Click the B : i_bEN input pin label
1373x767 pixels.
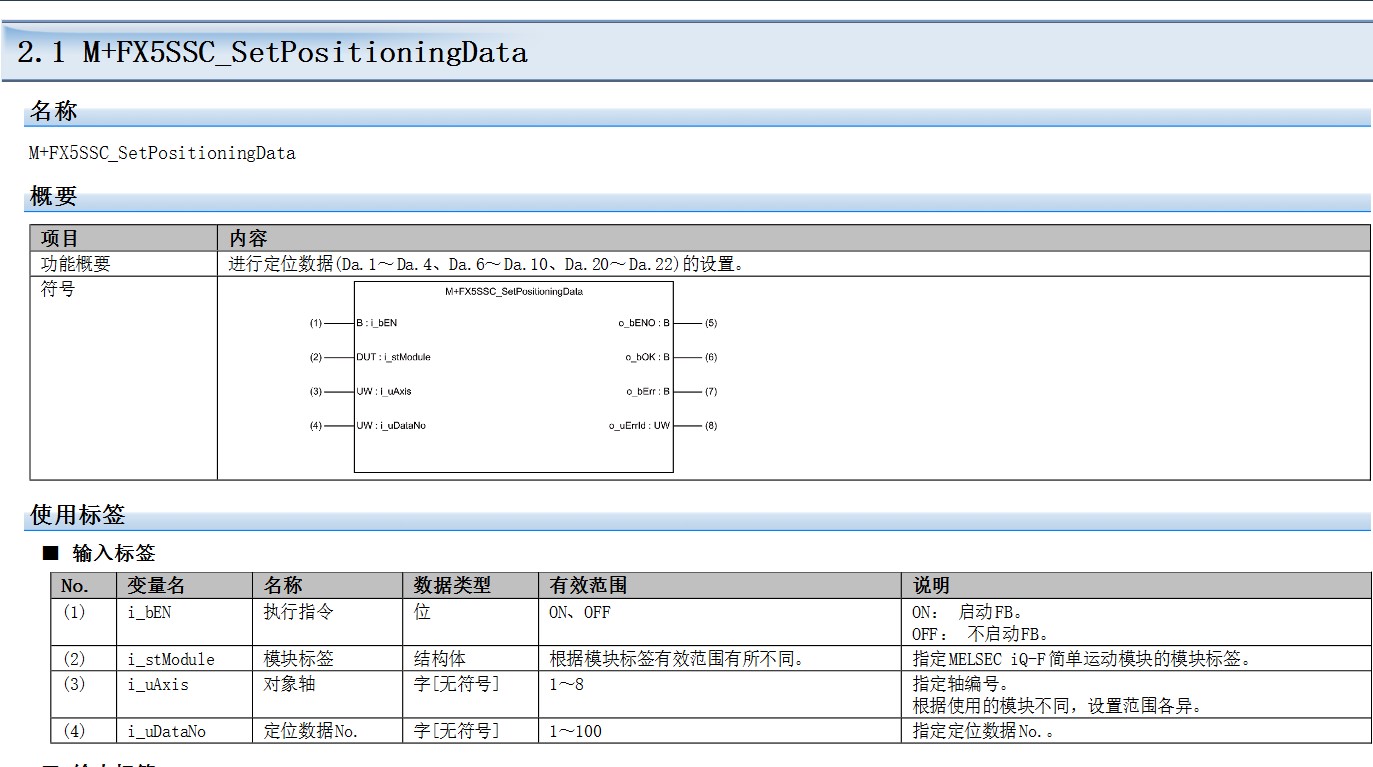coord(377,323)
